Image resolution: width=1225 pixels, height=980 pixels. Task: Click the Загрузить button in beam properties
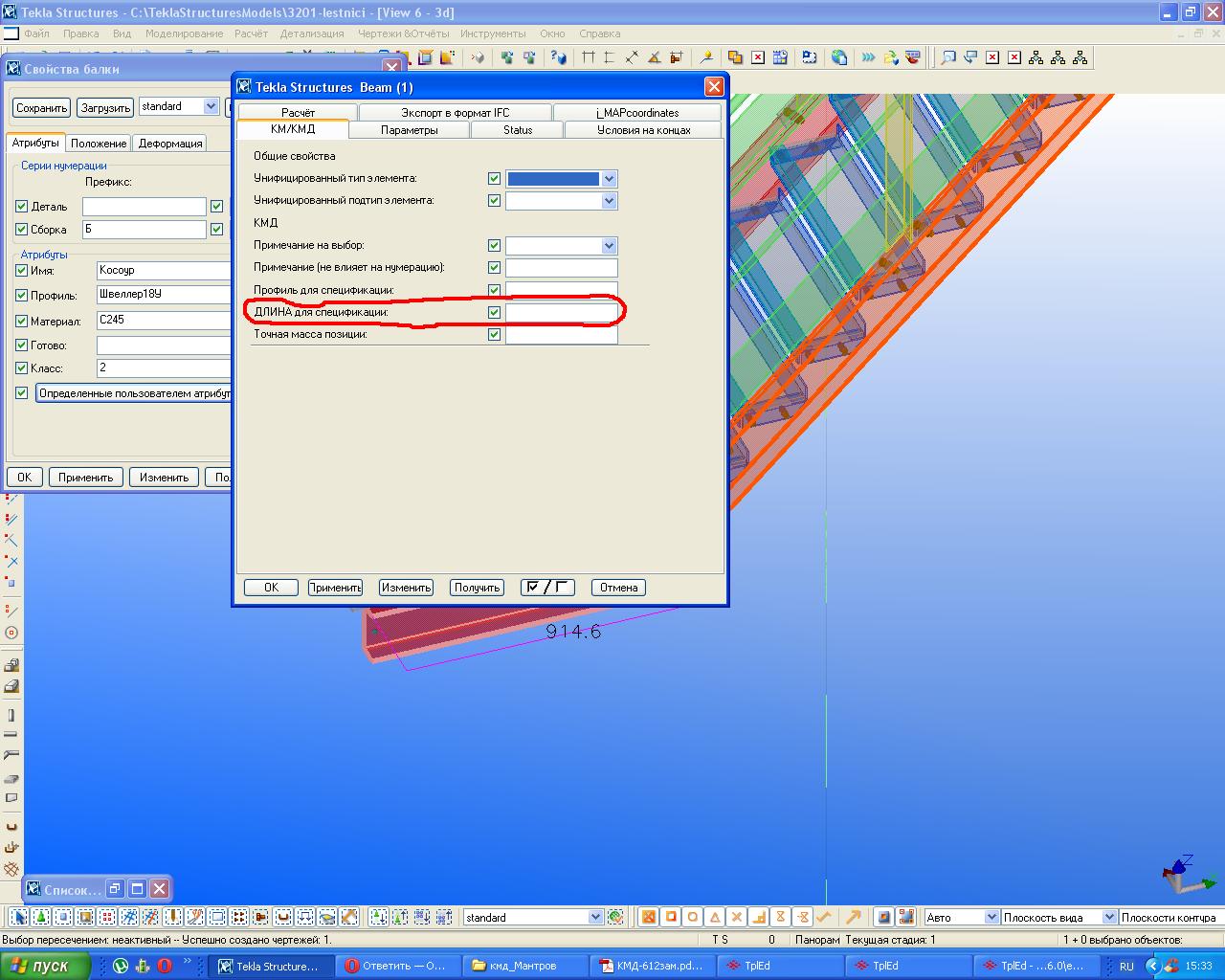104,107
